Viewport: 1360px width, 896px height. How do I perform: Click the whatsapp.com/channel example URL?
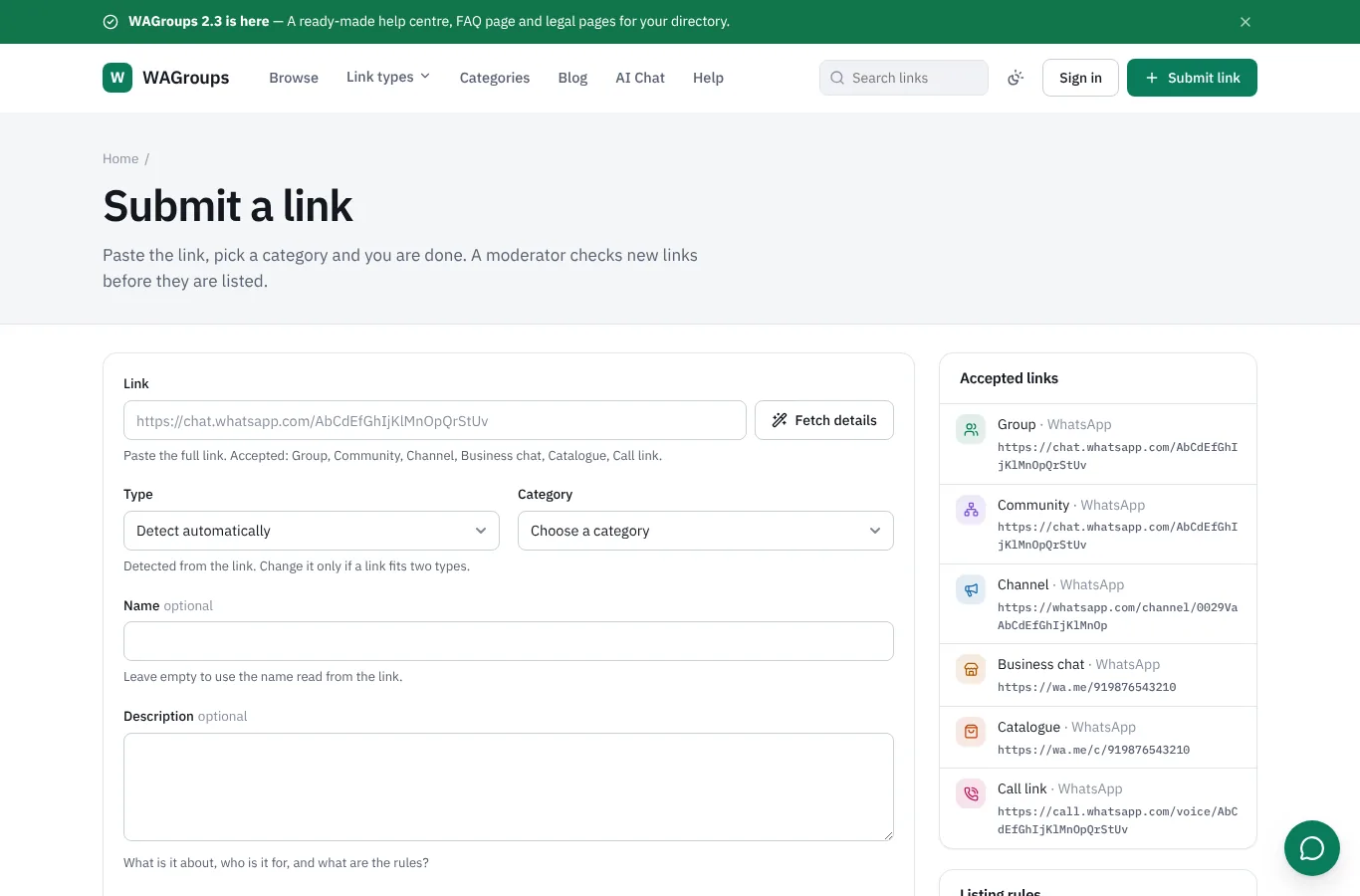point(1117,616)
